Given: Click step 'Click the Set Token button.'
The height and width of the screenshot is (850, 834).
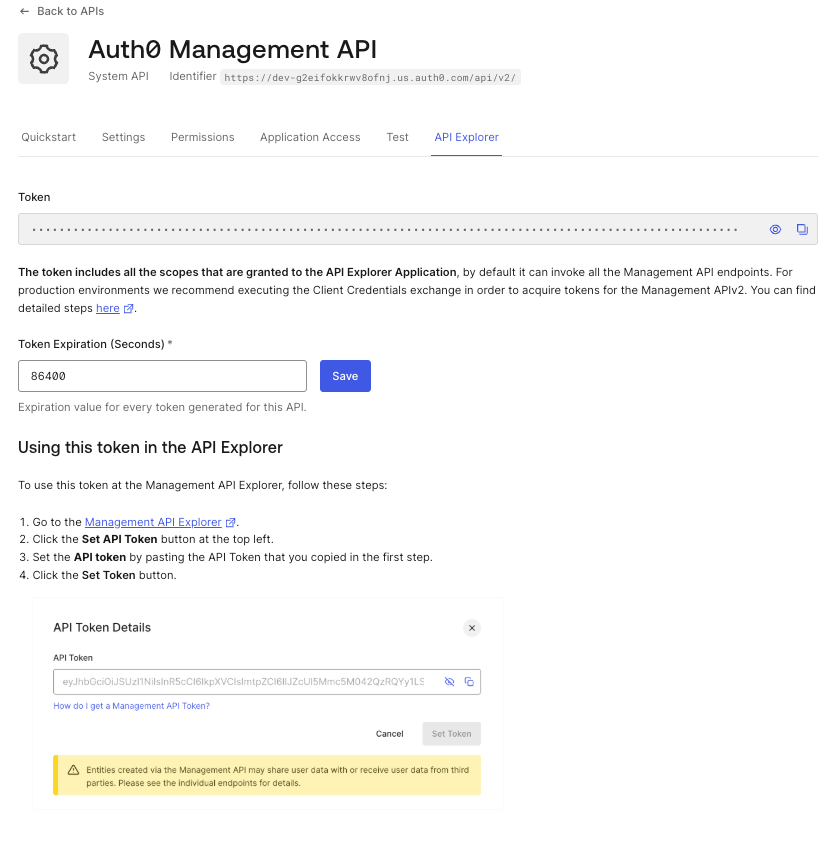Looking at the screenshot, I should [104, 575].
